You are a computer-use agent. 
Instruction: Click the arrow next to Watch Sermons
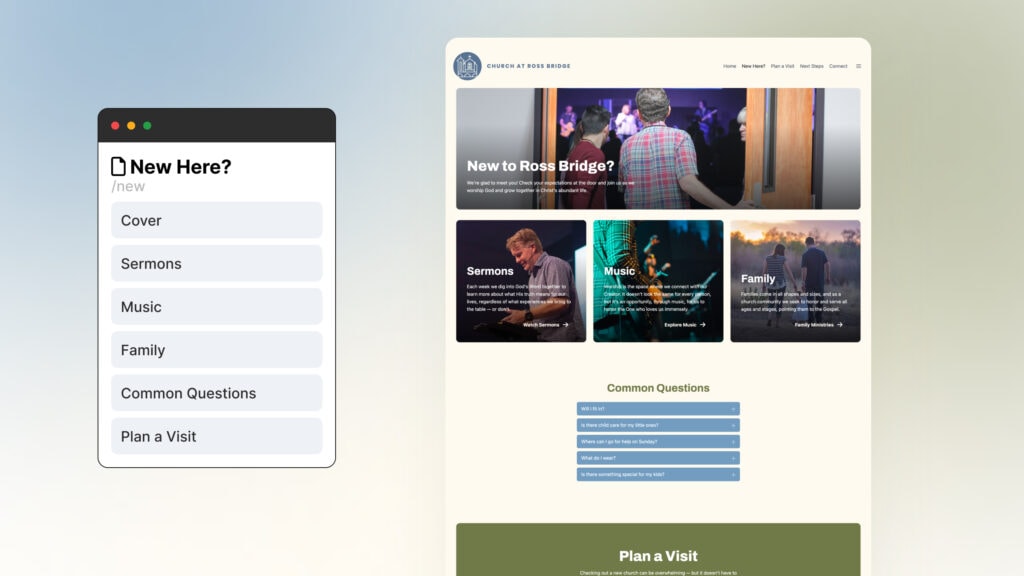(565, 325)
